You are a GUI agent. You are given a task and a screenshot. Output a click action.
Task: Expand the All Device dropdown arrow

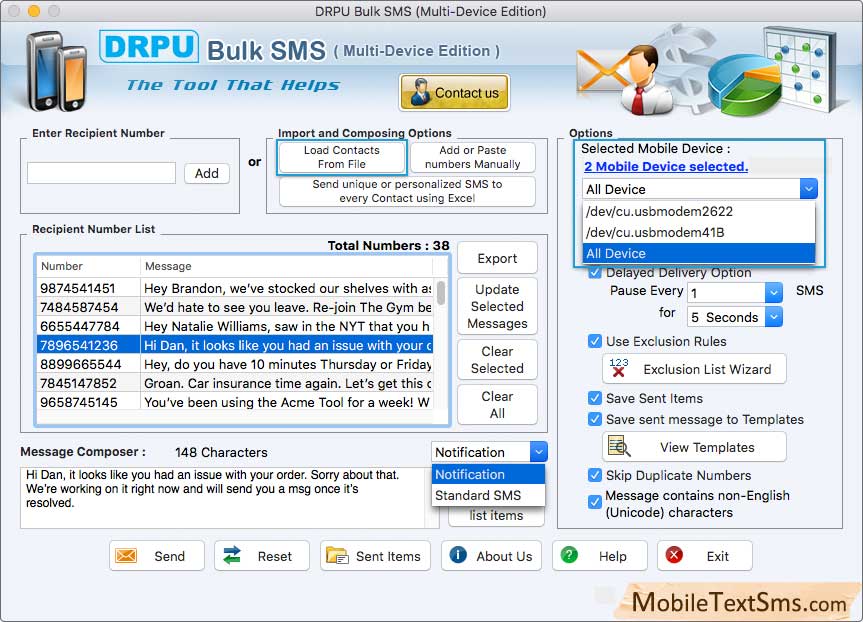[x=809, y=189]
